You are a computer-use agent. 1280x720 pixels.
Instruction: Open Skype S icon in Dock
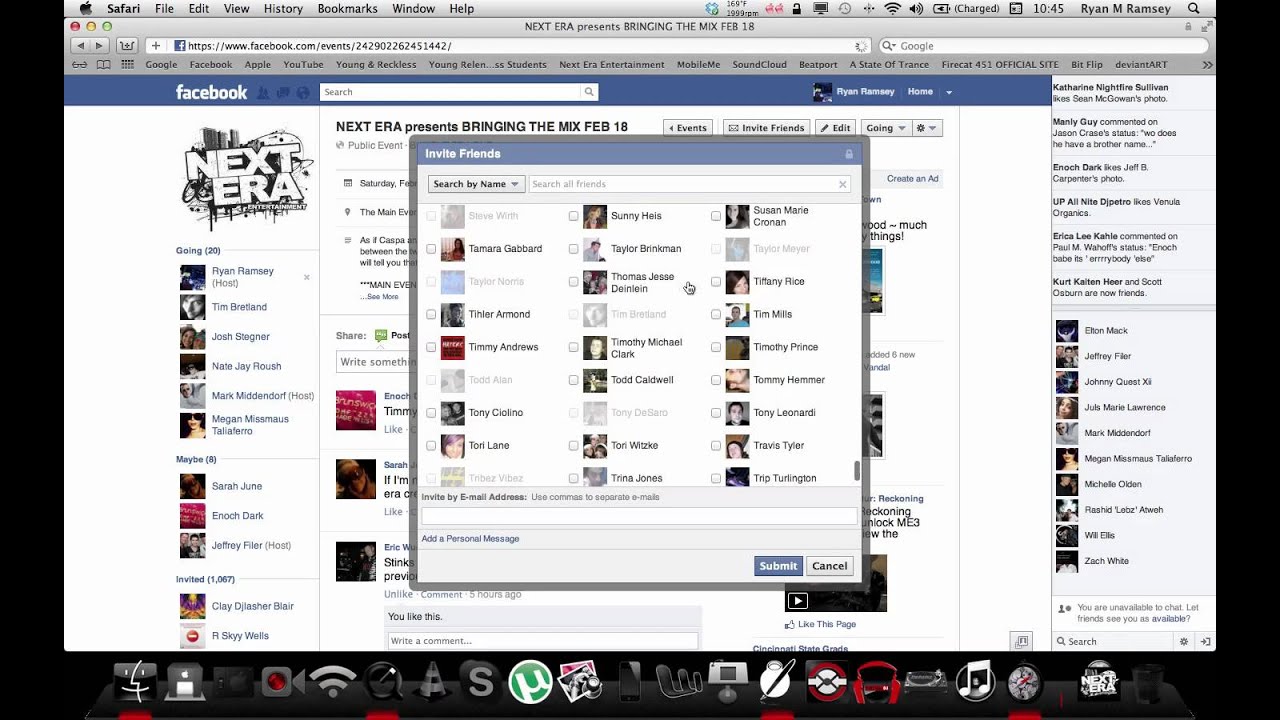tap(481, 683)
